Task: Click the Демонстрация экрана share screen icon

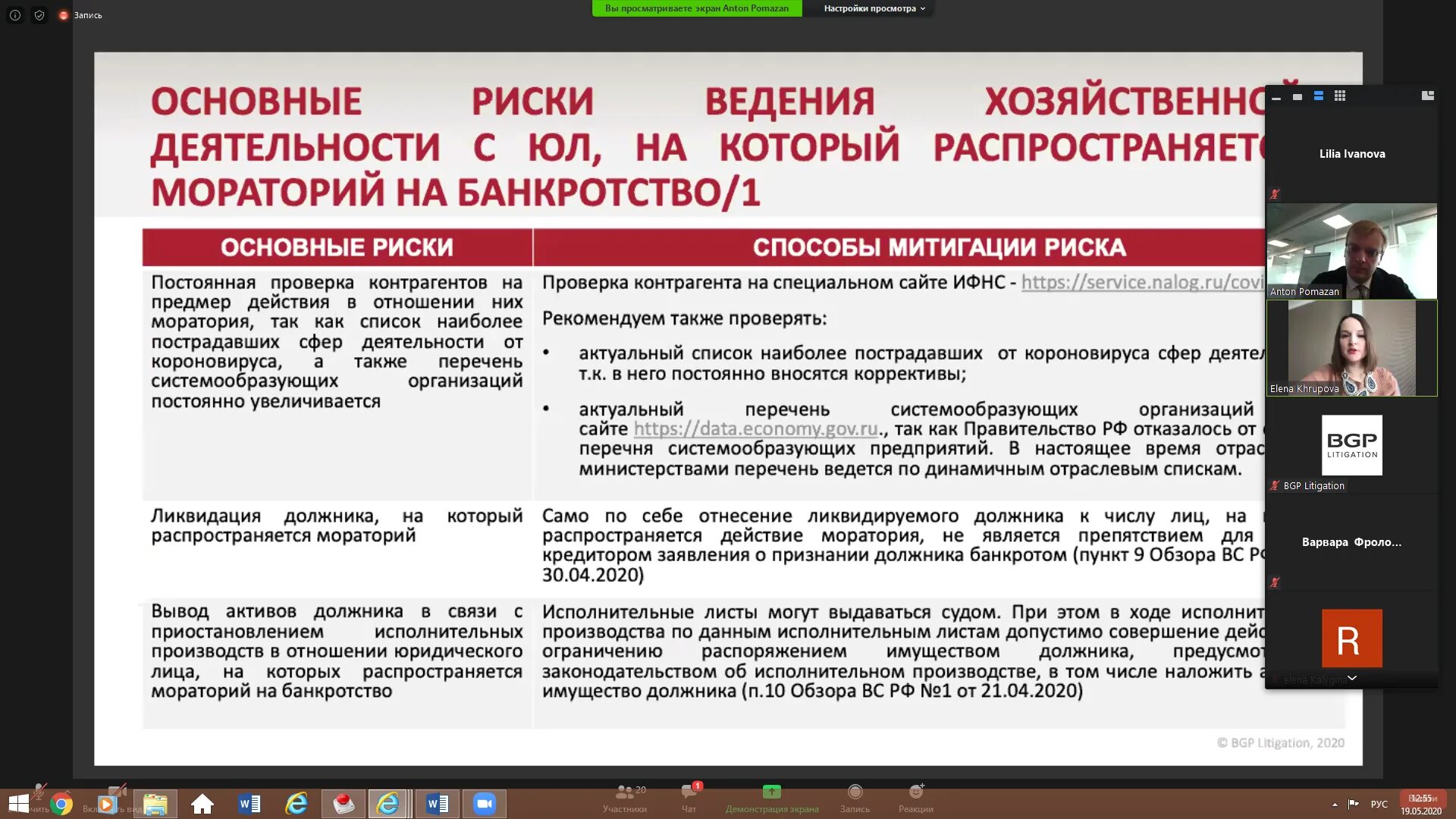Action: (x=771, y=792)
